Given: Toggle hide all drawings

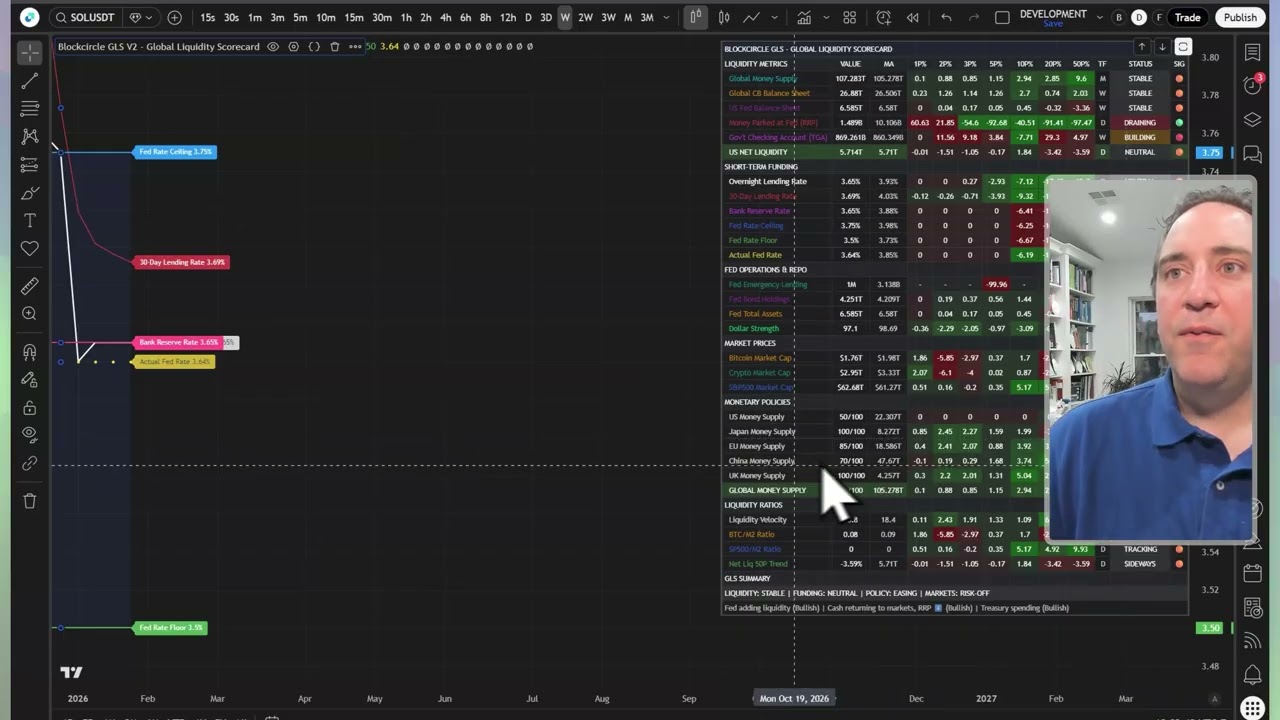Looking at the screenshot, I should click(x=30, y=435).
